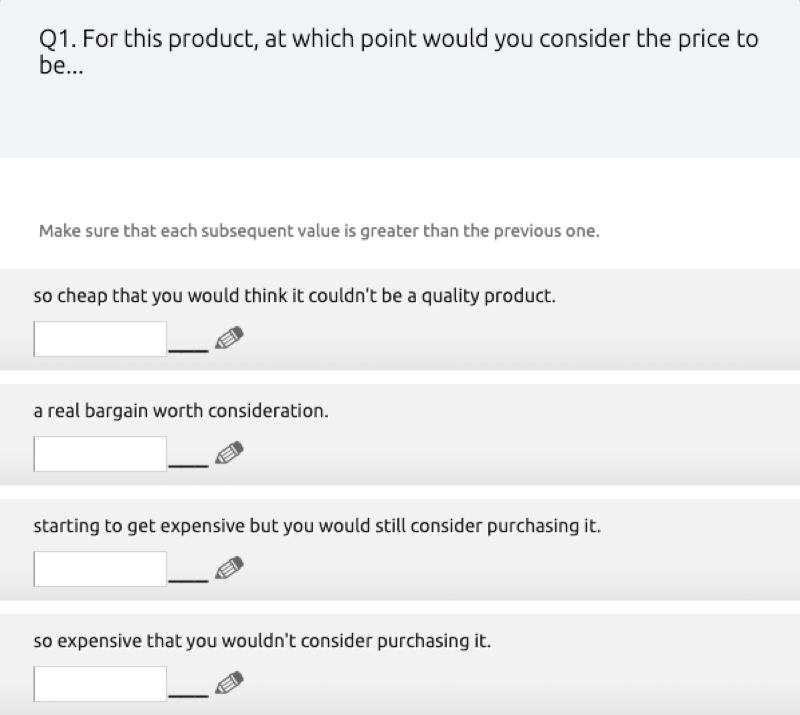Click the 'Make sure that each subsequent value' note

point(319,231)
